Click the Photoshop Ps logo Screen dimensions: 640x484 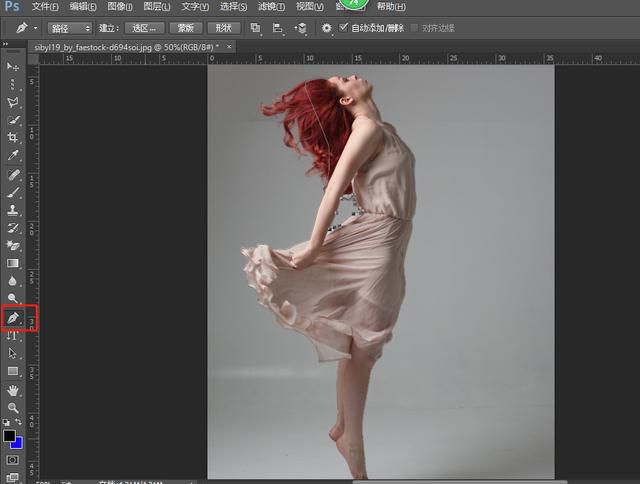tap(12, 6)
